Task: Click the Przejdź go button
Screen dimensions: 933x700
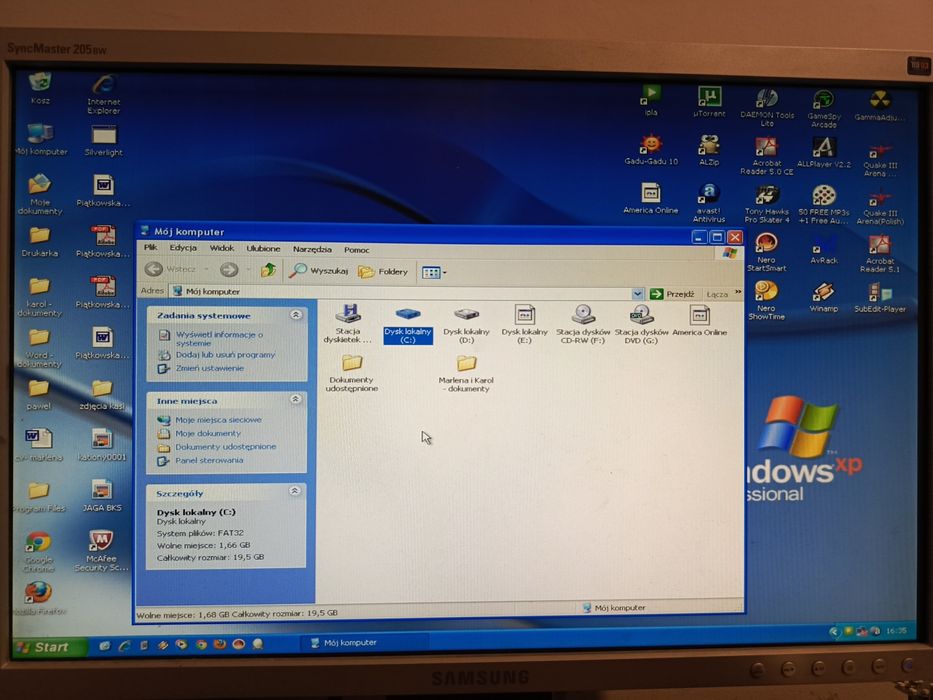Action: click(672, 293)
